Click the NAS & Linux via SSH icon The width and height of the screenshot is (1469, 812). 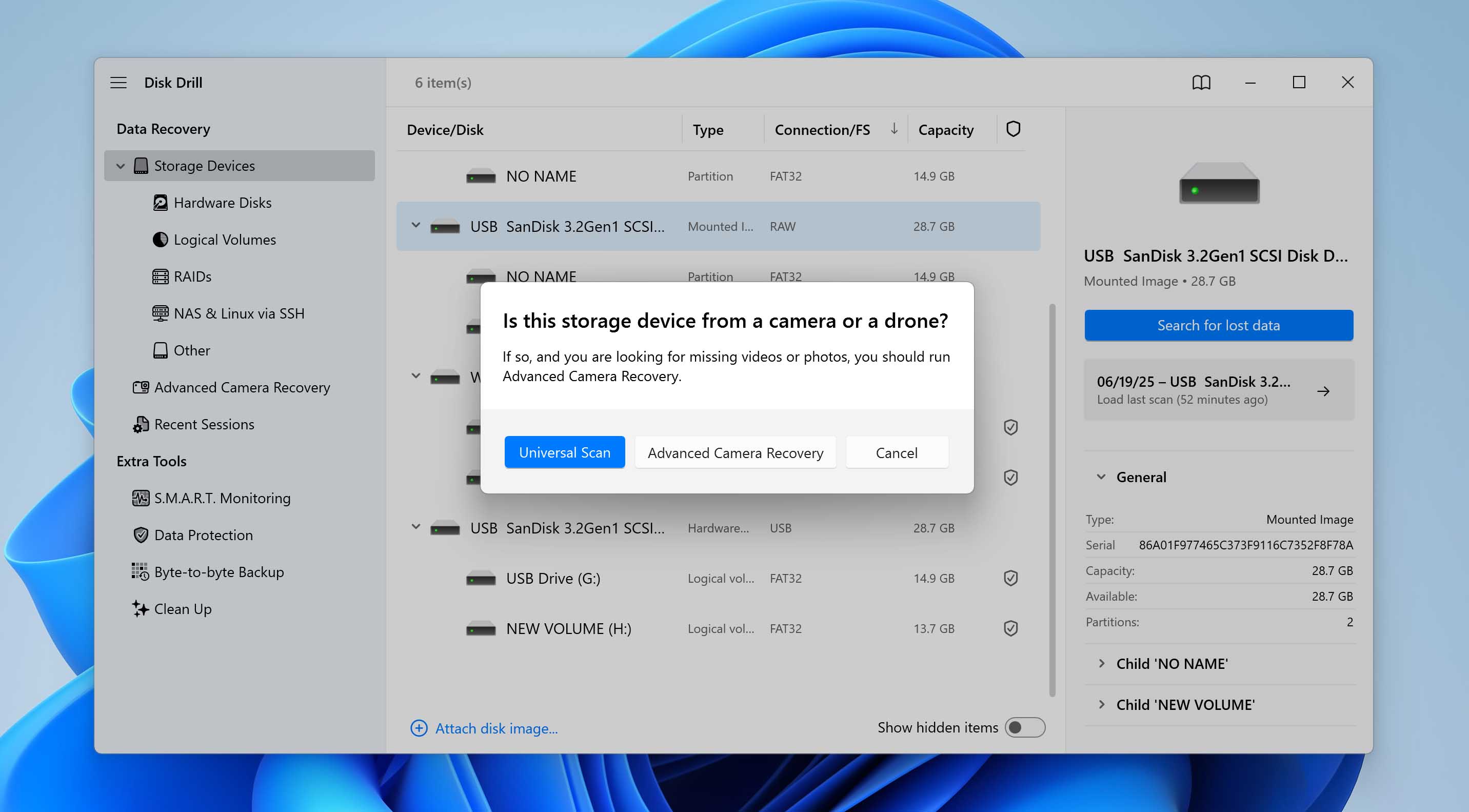click(160, 313)
